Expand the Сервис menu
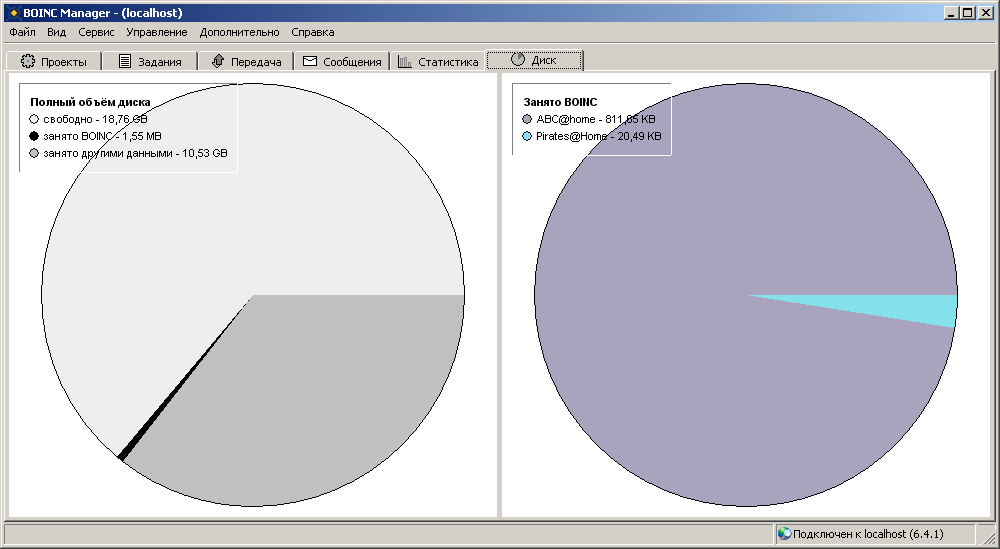1000x549 pixels. coord(96,32)
